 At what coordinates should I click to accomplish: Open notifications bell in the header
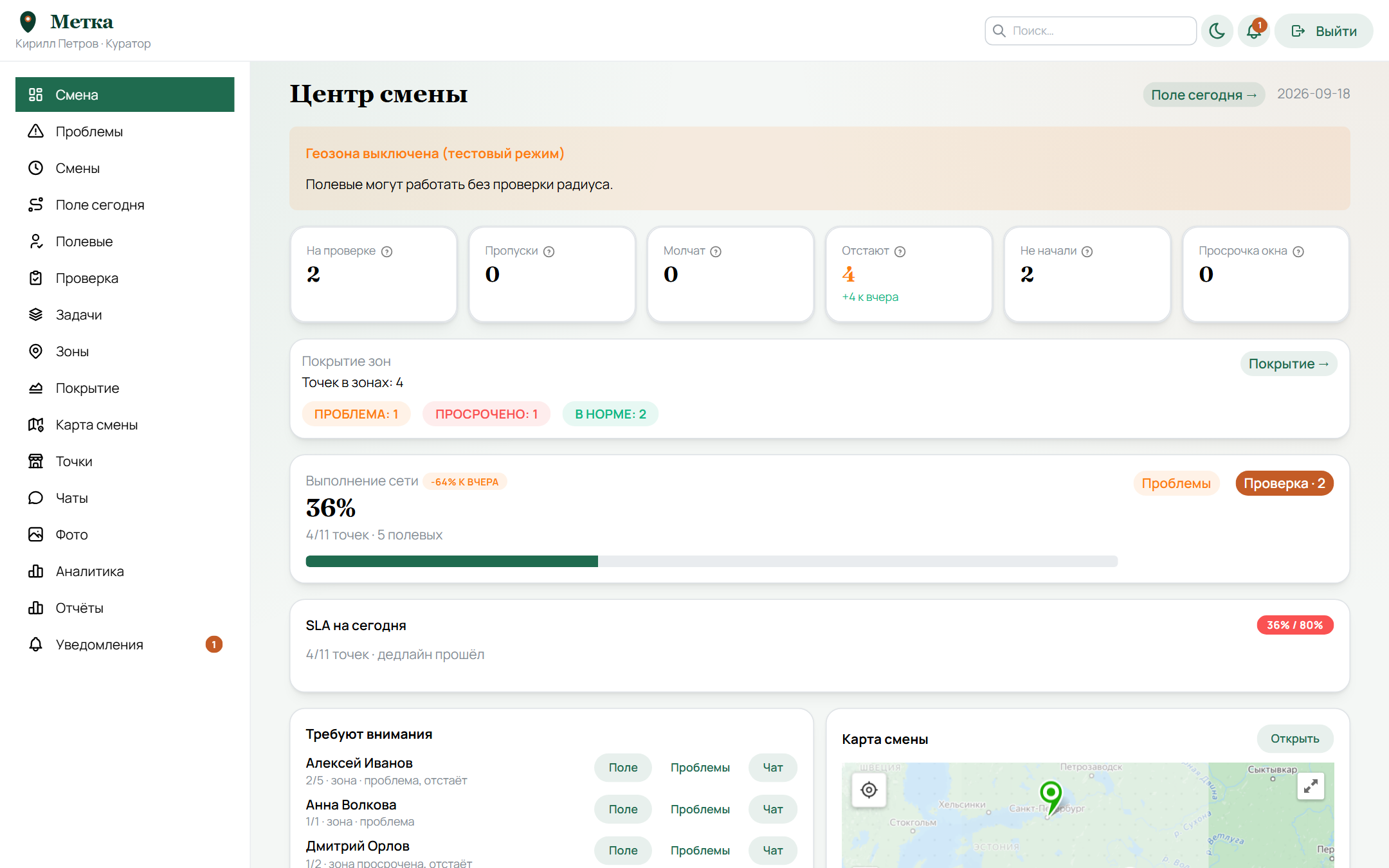[x=1254, y=31]
